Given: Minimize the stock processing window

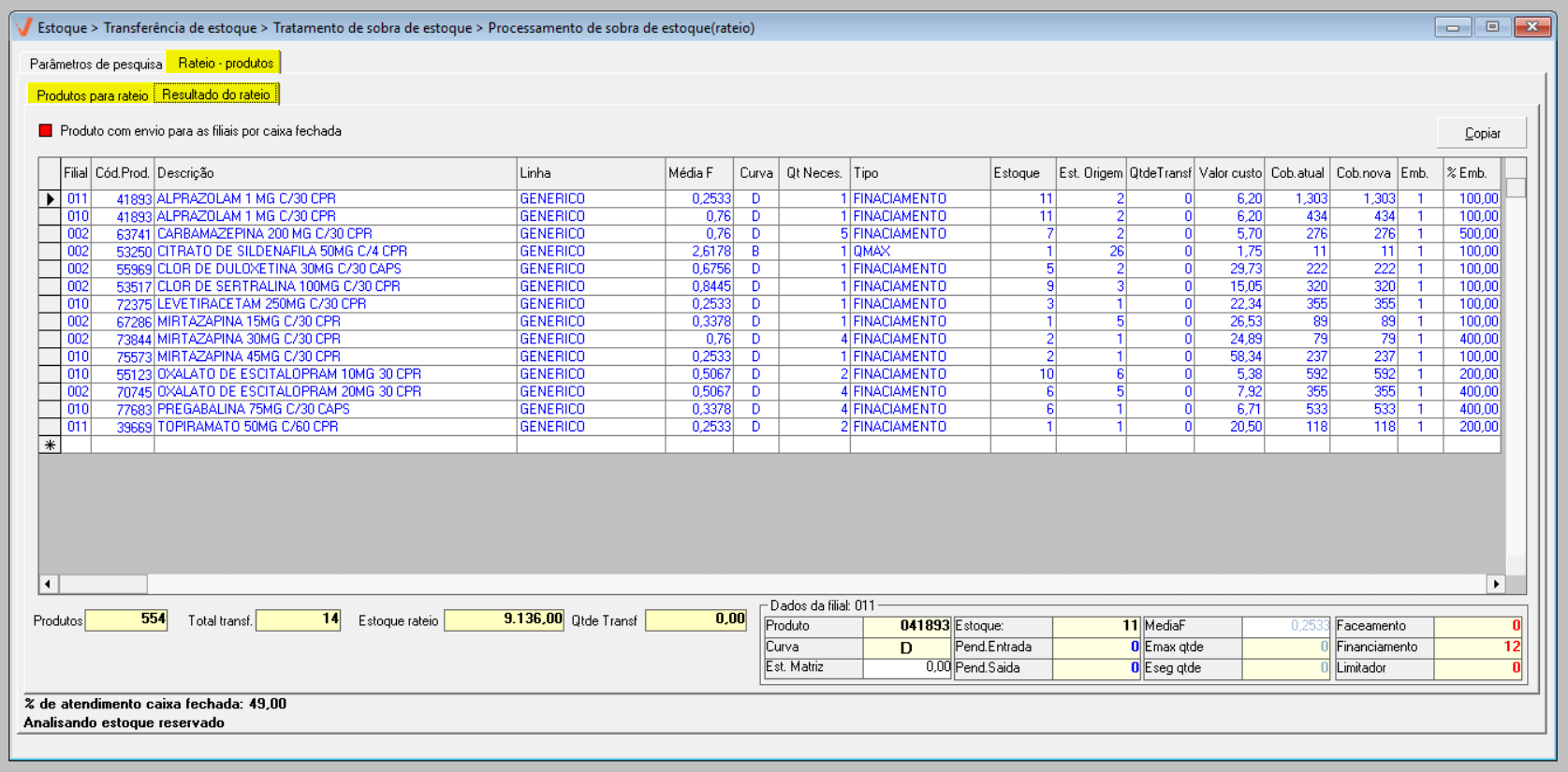Looking at the screenshot, I should (1452, 27).
